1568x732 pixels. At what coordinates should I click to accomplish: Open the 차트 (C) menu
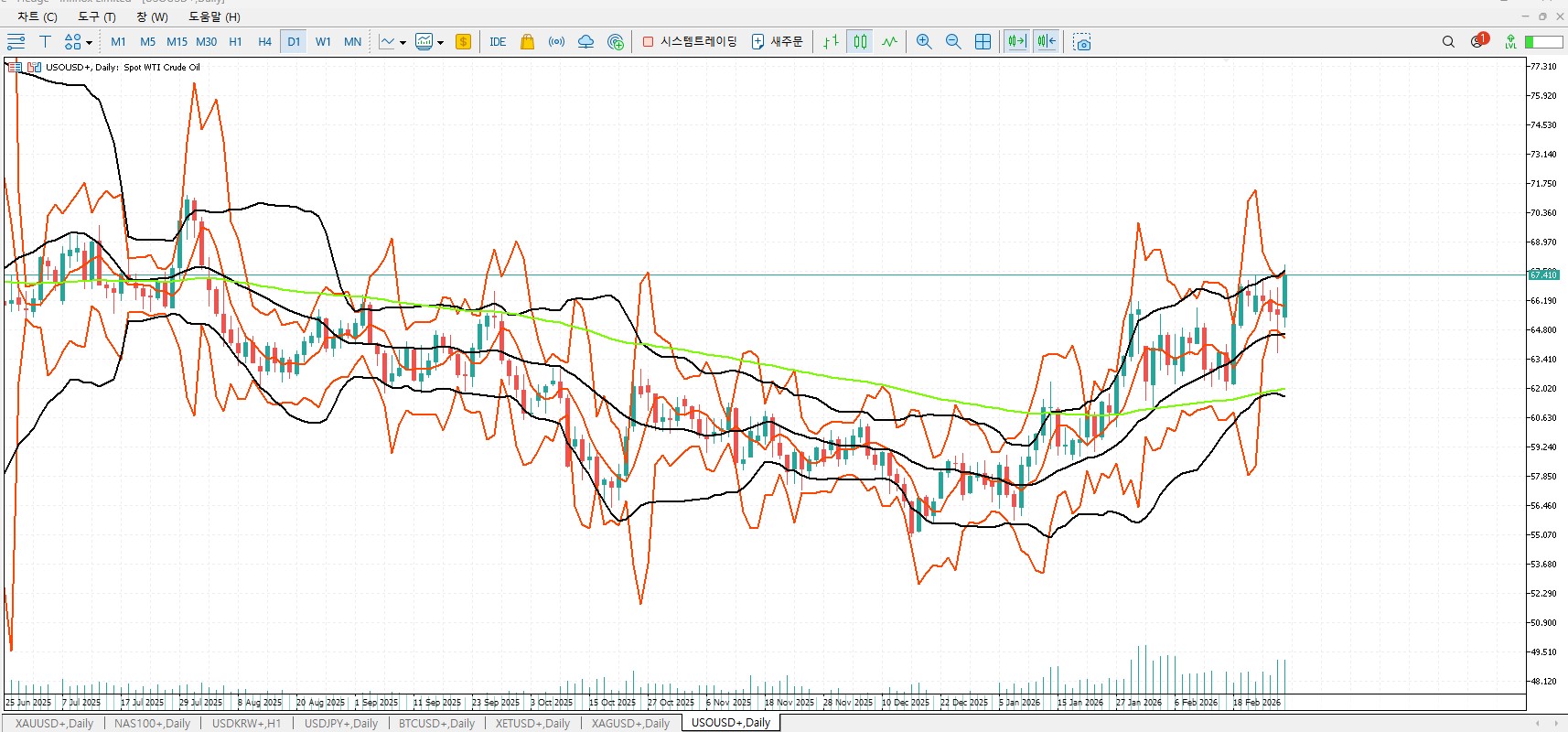click(x=38, y=16)
